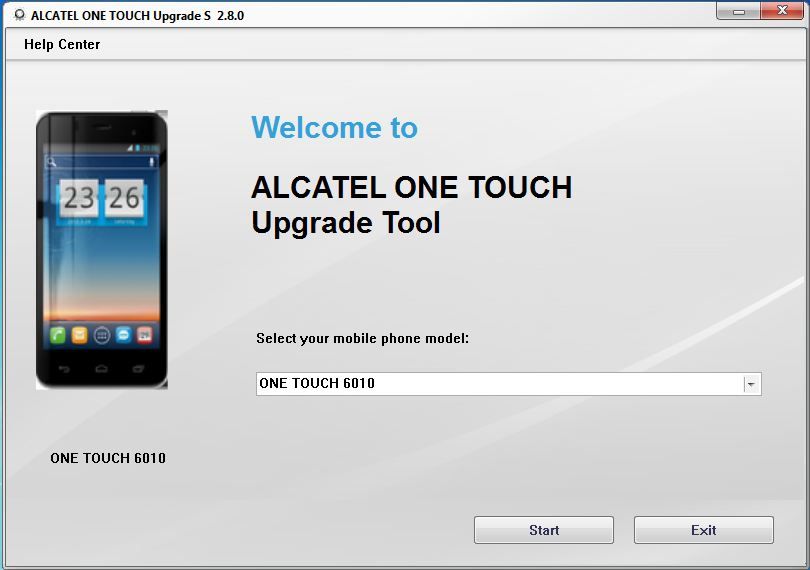810x570 pixels.
Task: Open the ONE TOUCH 6010 combo box
Action: coord(500,384)
